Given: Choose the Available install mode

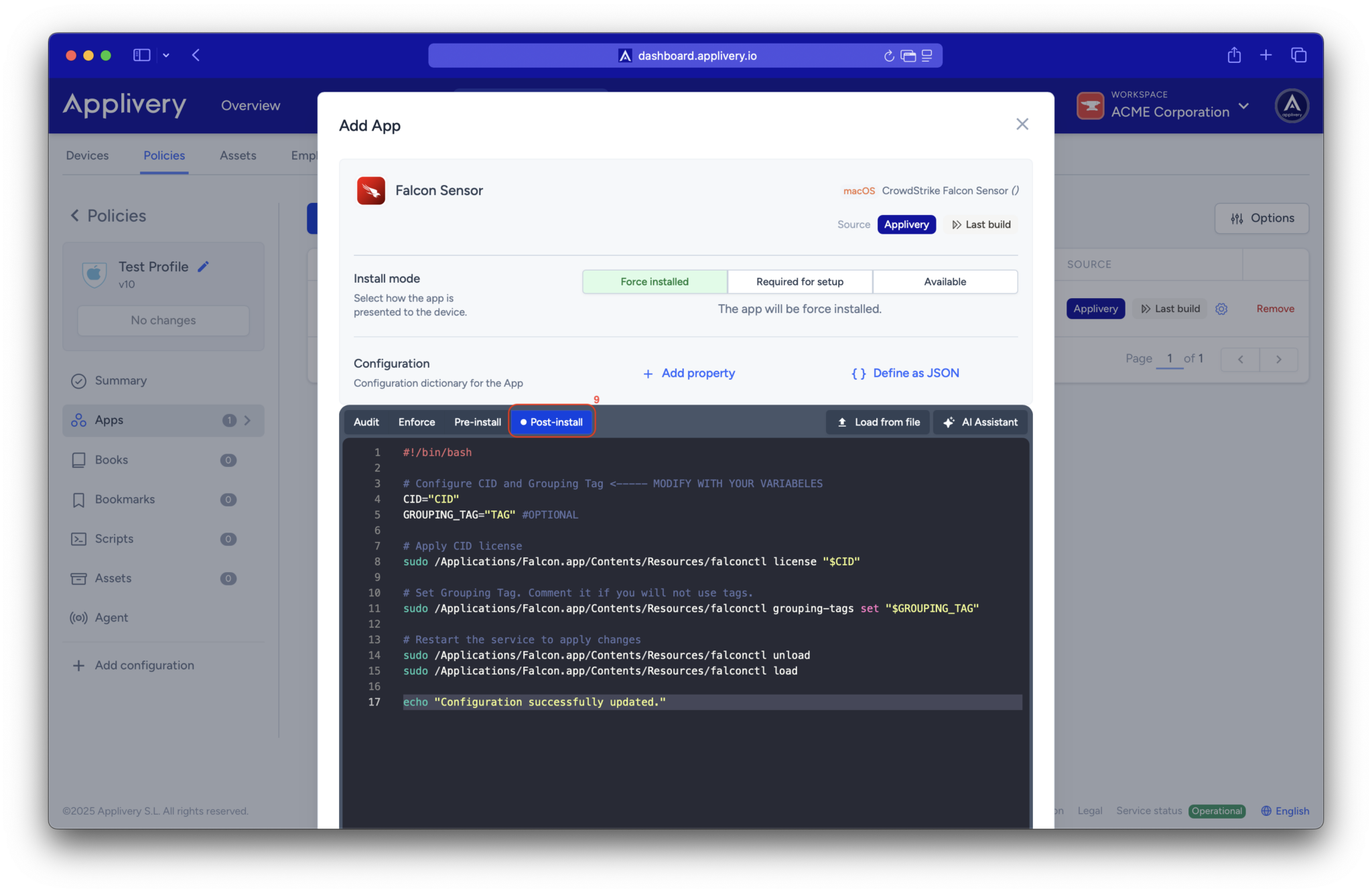Looking at the screenshot, I should pos(945,281).
